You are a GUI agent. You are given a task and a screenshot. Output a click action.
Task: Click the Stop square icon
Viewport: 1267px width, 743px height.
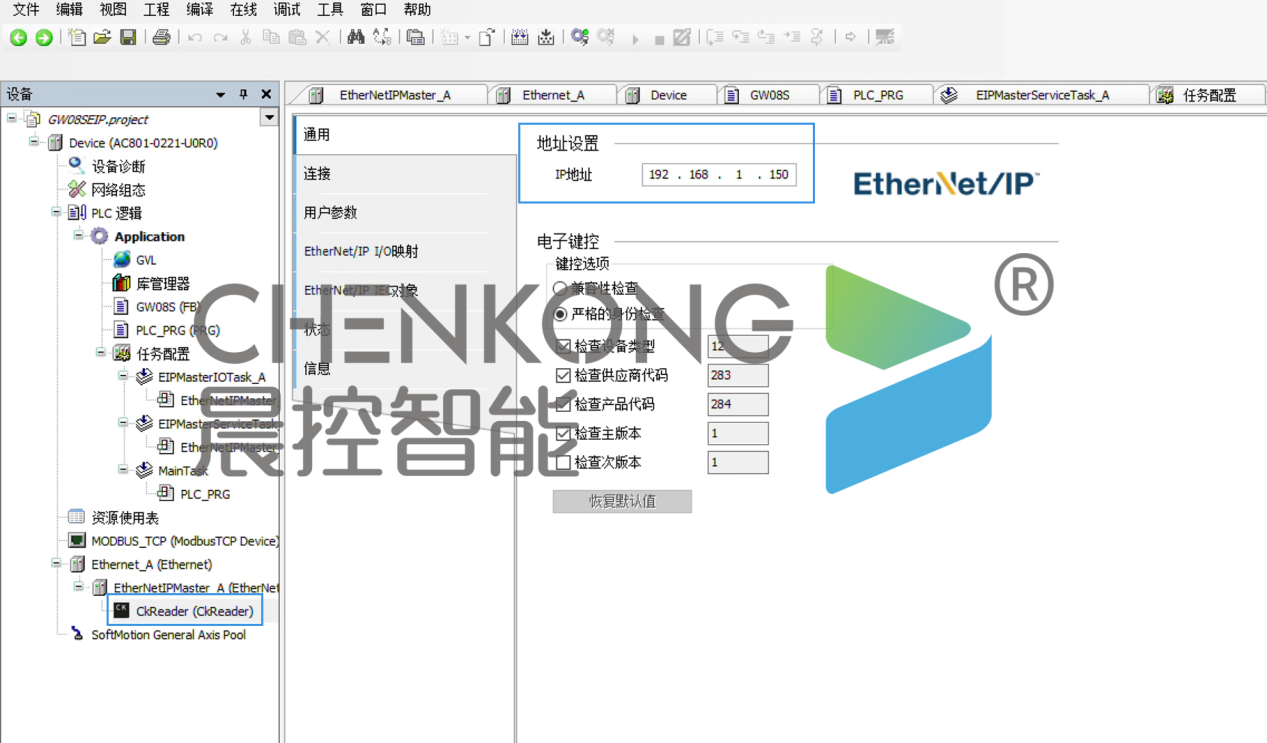(659, 39)
